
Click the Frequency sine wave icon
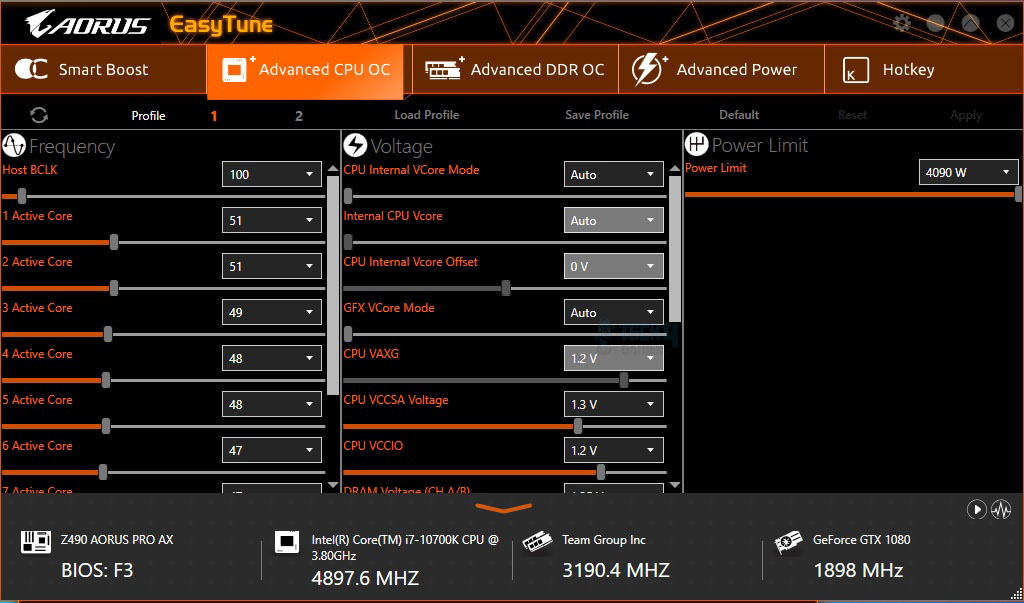[x=14, y=146]
